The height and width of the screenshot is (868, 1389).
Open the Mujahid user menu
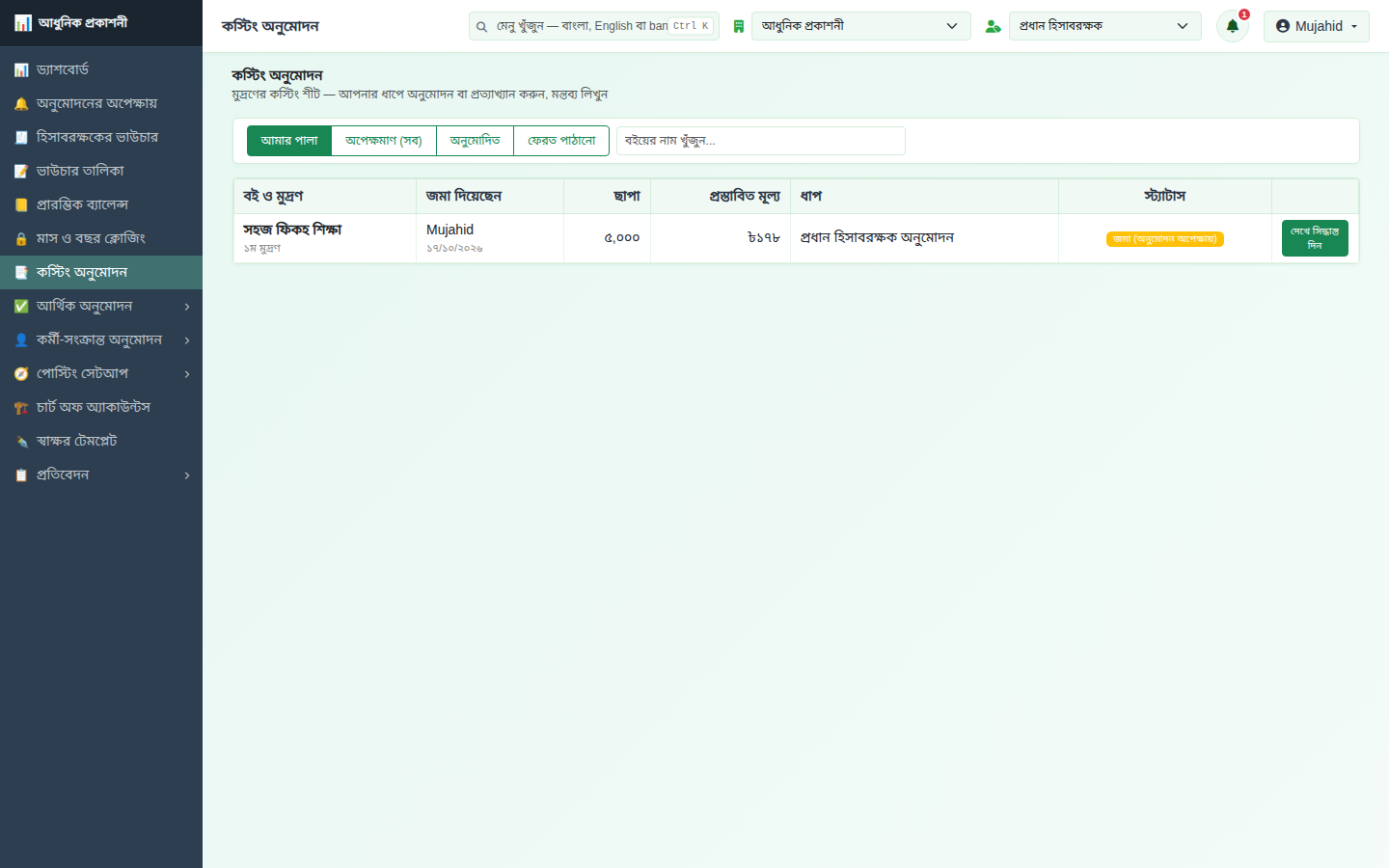tap(1317, 26)
